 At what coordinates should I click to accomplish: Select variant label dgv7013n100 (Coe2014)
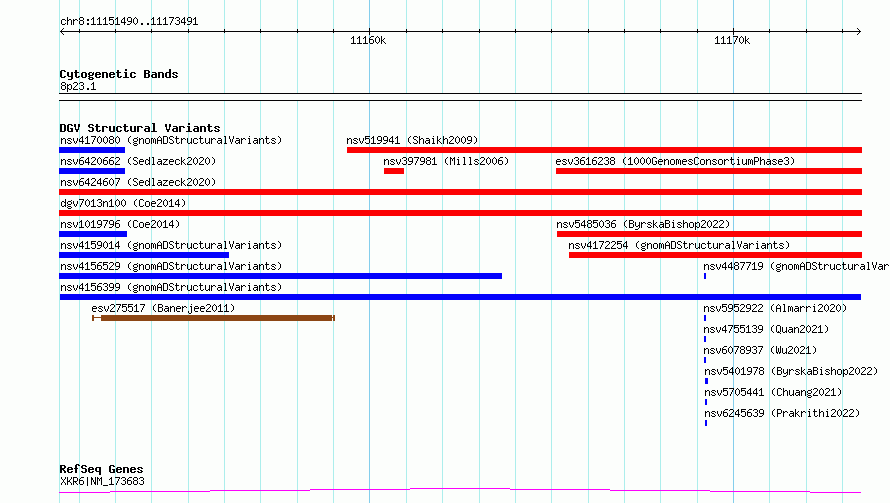point(123,203)
